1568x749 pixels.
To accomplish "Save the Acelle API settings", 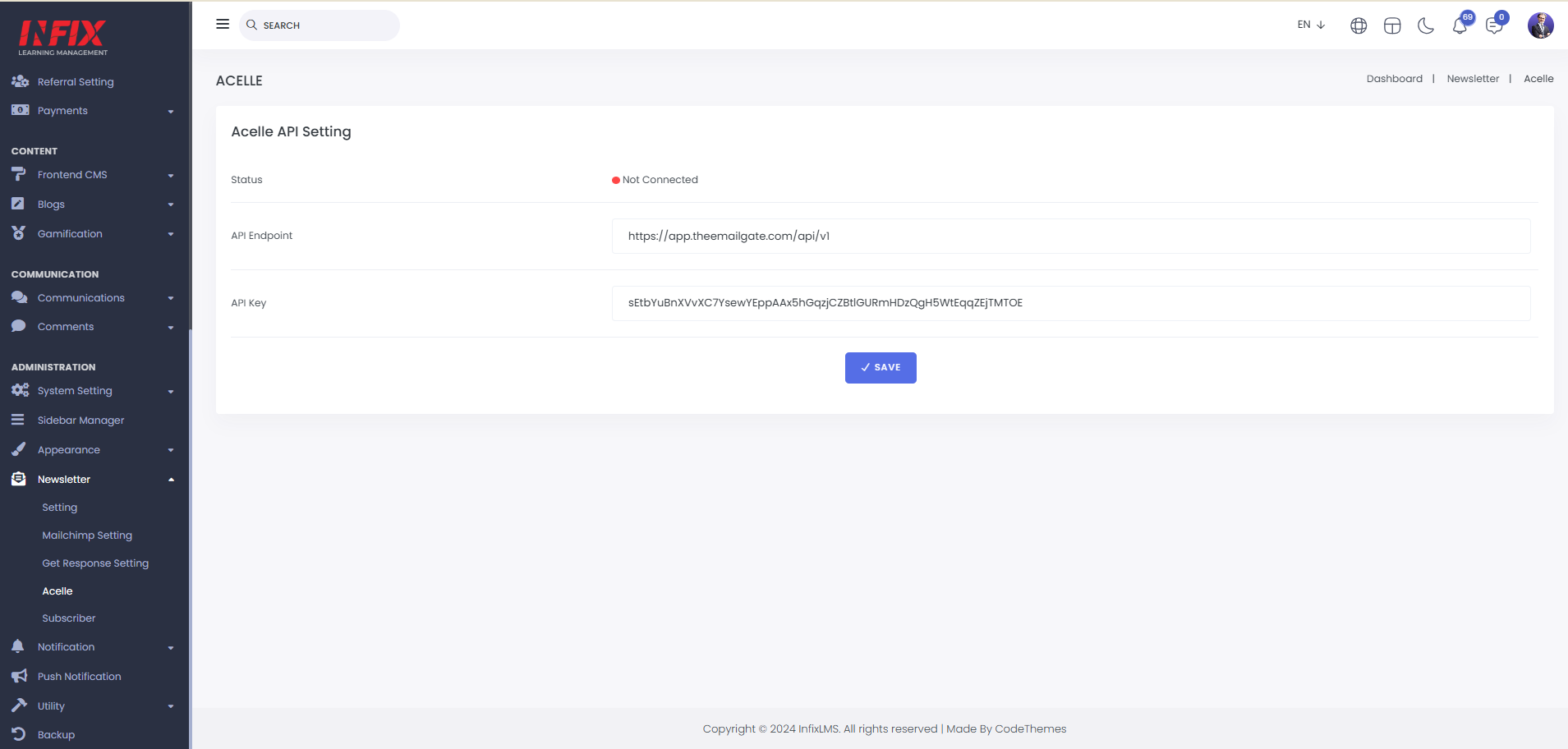I will click(x=881, y=368).
